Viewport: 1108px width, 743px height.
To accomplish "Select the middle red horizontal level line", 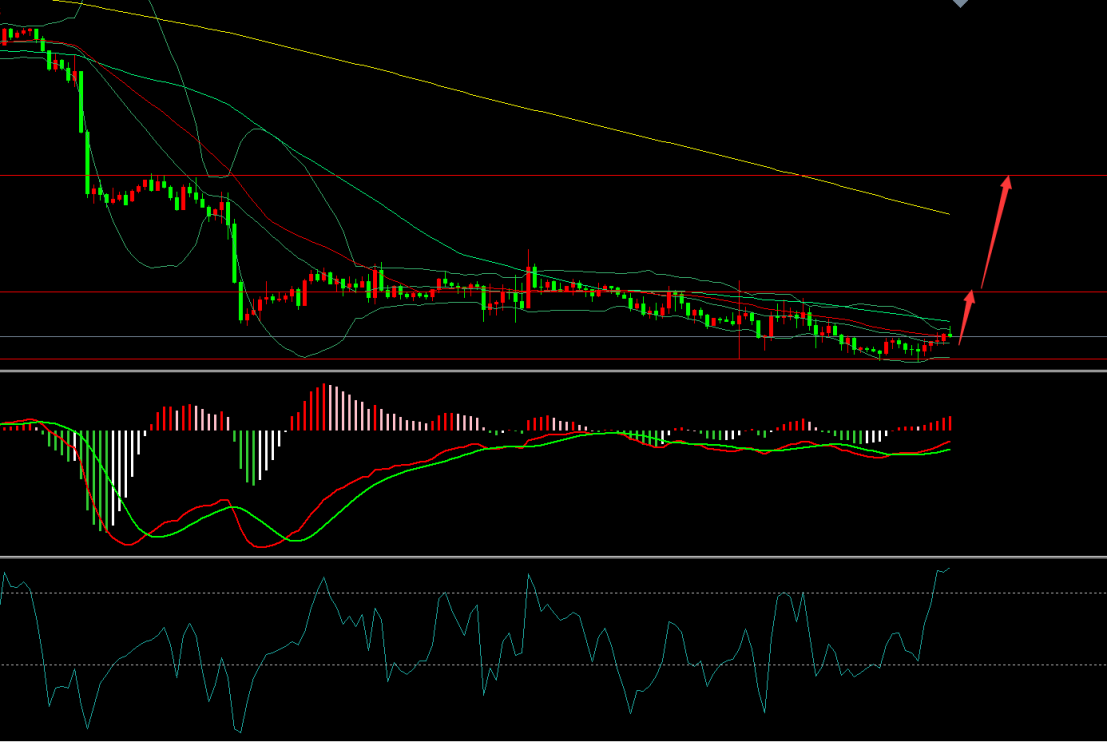I will 553,292.
